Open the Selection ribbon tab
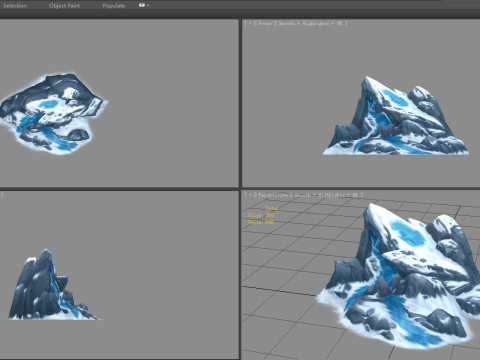 pyautogui.click(x=15, y=5)
